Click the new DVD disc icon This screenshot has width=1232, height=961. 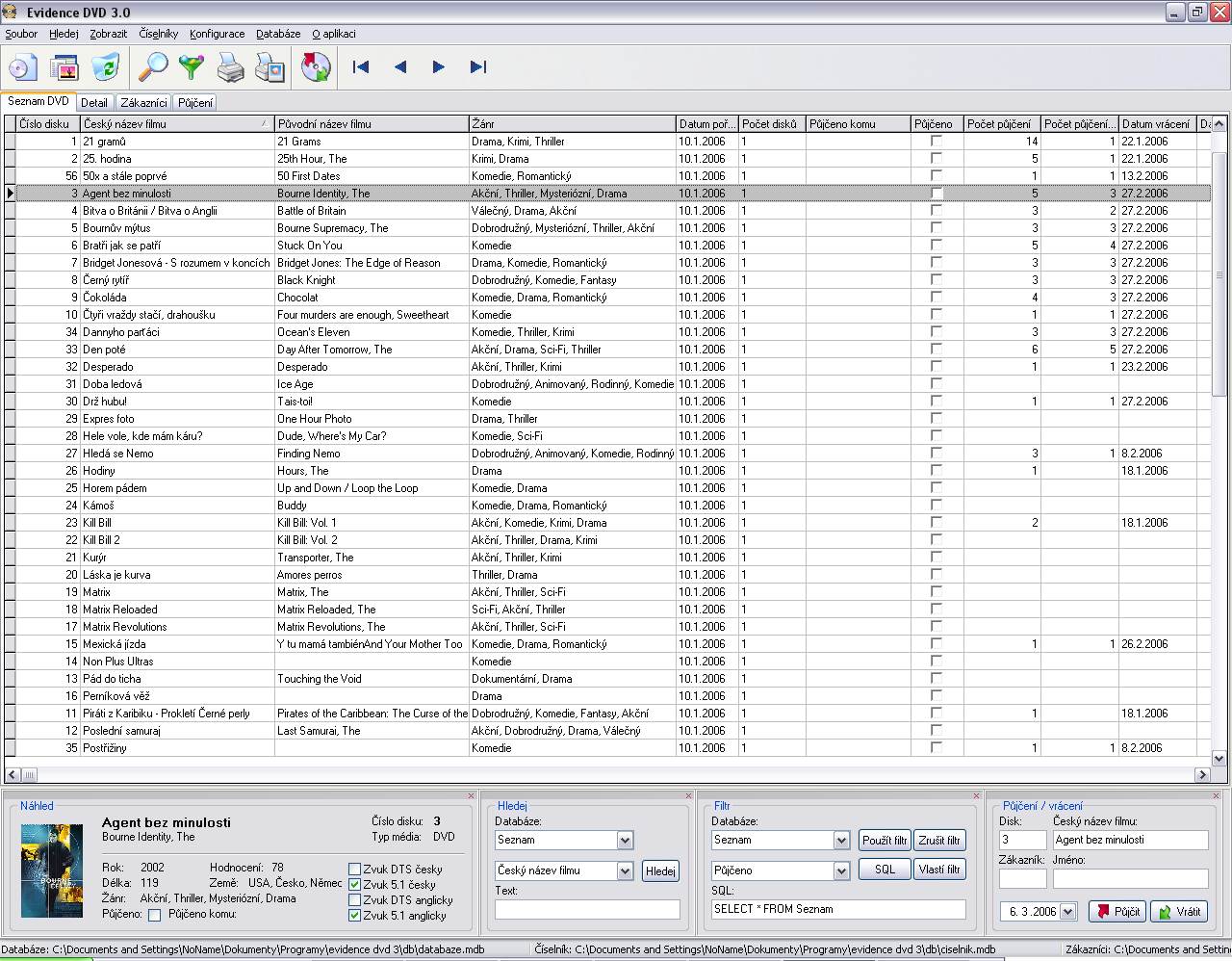click(23, 67)
